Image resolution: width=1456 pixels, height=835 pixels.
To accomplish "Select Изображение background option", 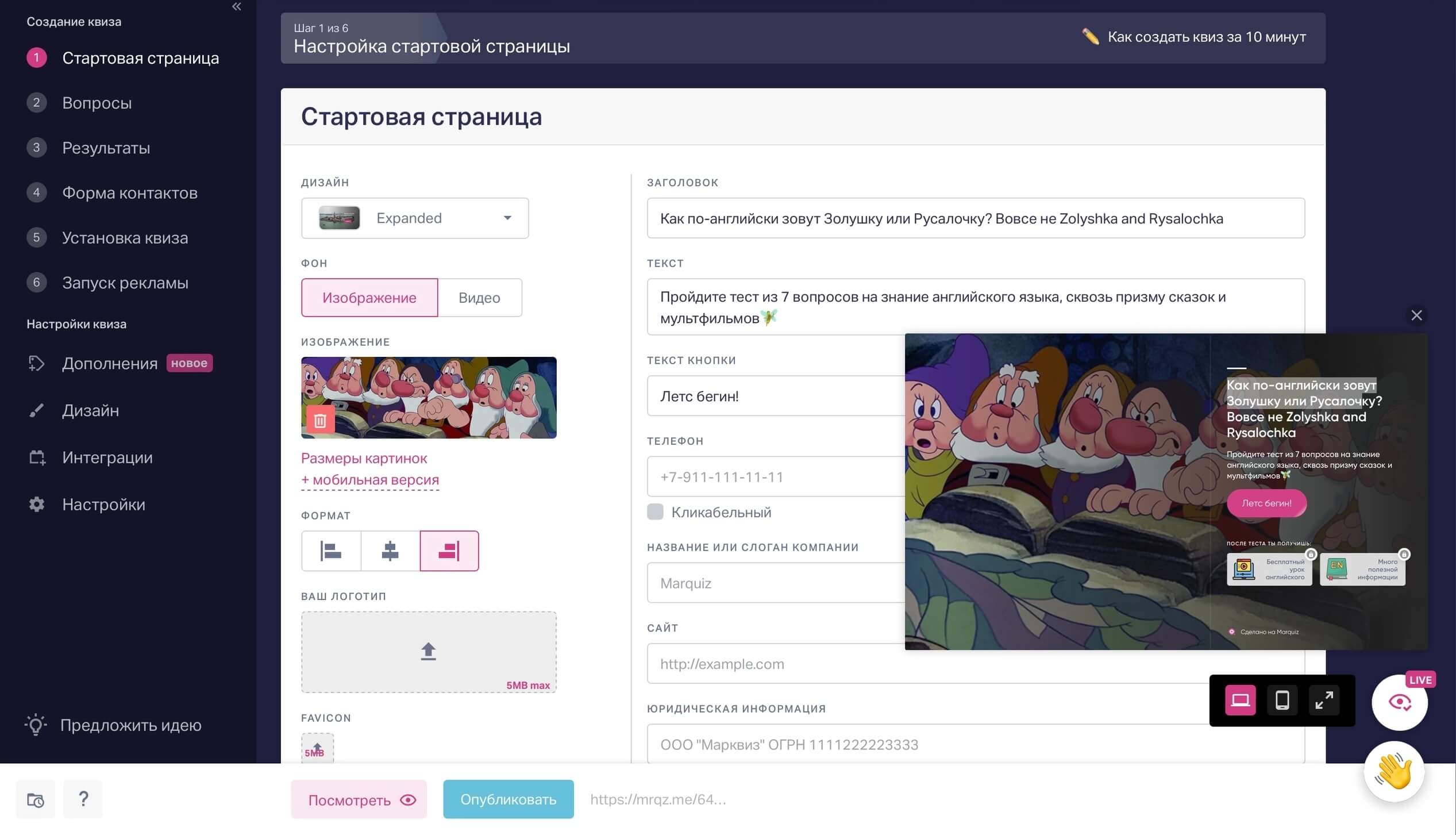I will 369,298.
